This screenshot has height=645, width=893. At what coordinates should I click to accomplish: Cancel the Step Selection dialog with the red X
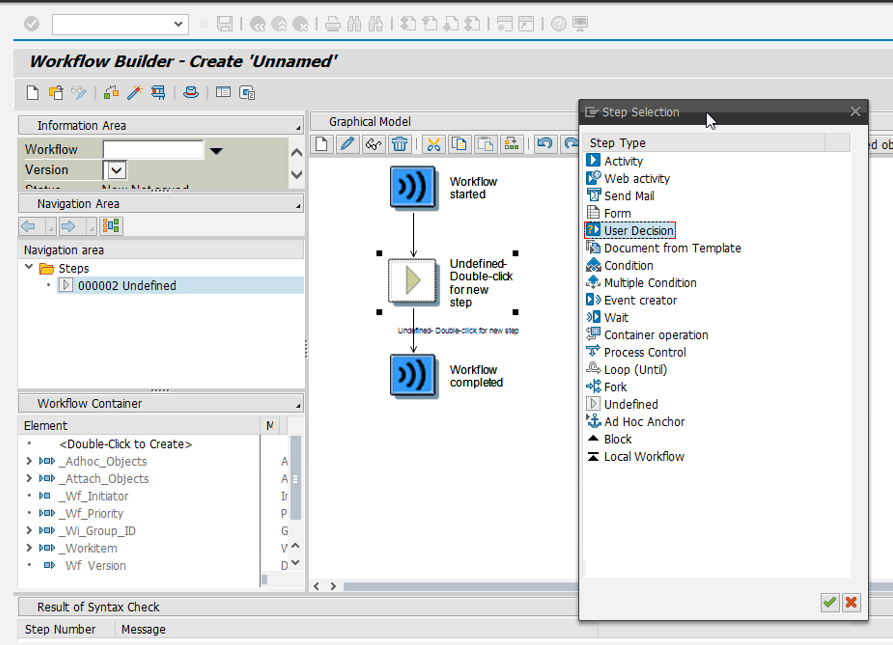[851, 602]
